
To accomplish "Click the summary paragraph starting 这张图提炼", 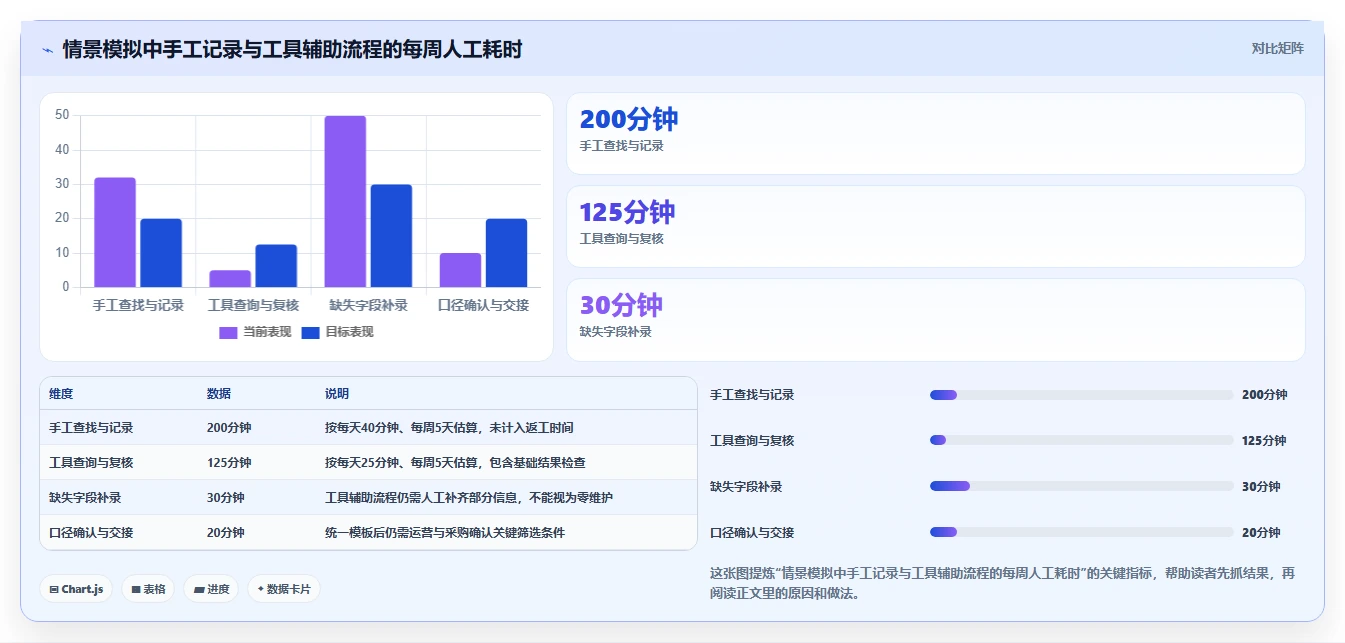I will (x=1003, y=583).
